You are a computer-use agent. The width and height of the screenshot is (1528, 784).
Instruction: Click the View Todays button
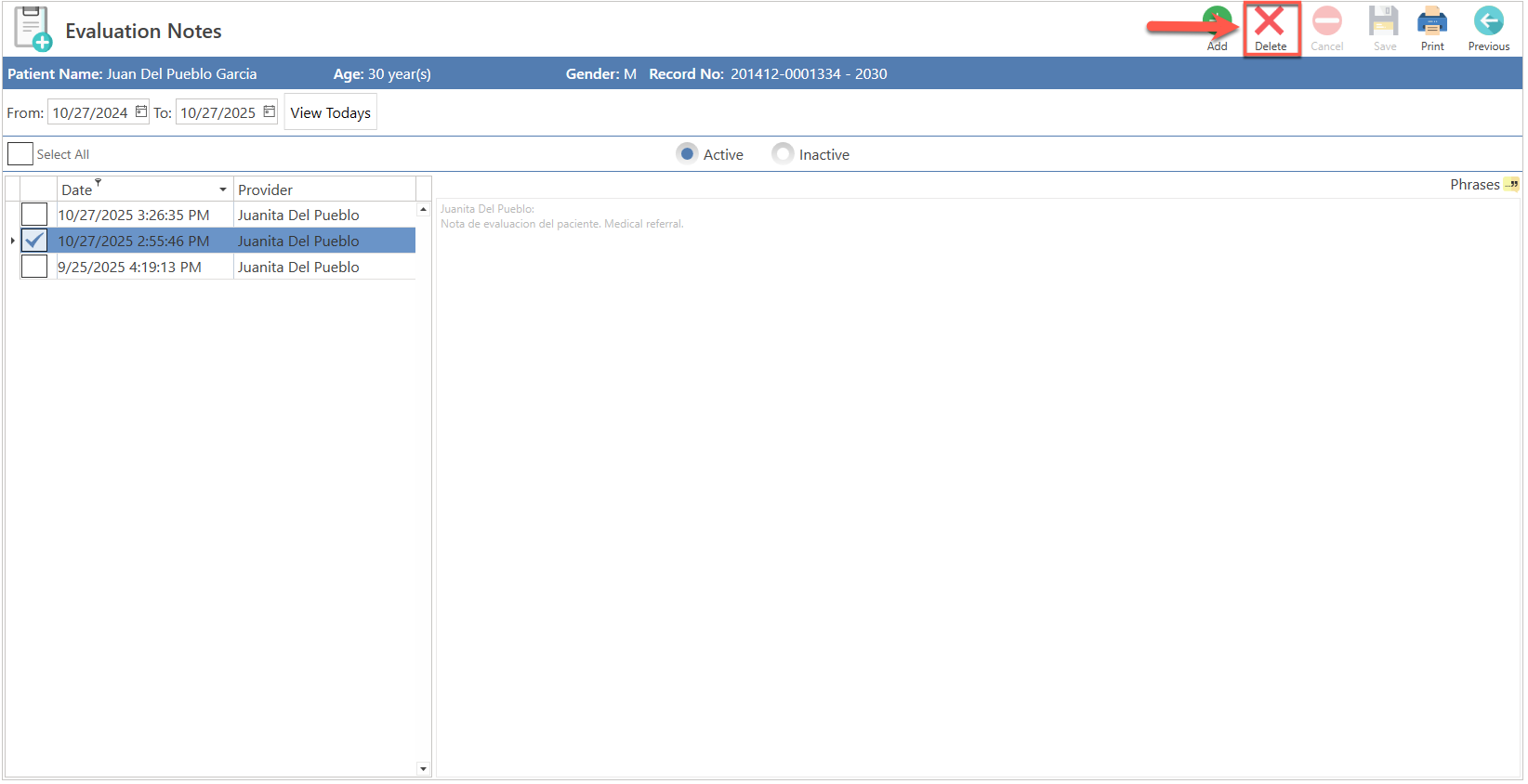point(331,112)
